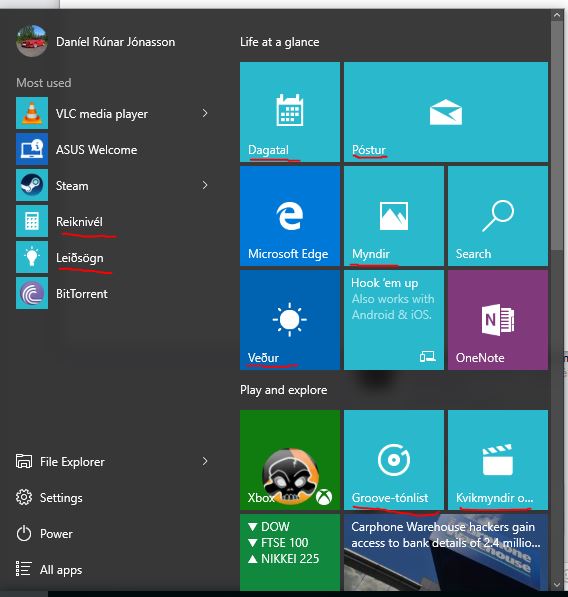The height and width of the screenshot is (597, 568).
Task: Open the Xbox tile
Action: pos(290,460)
